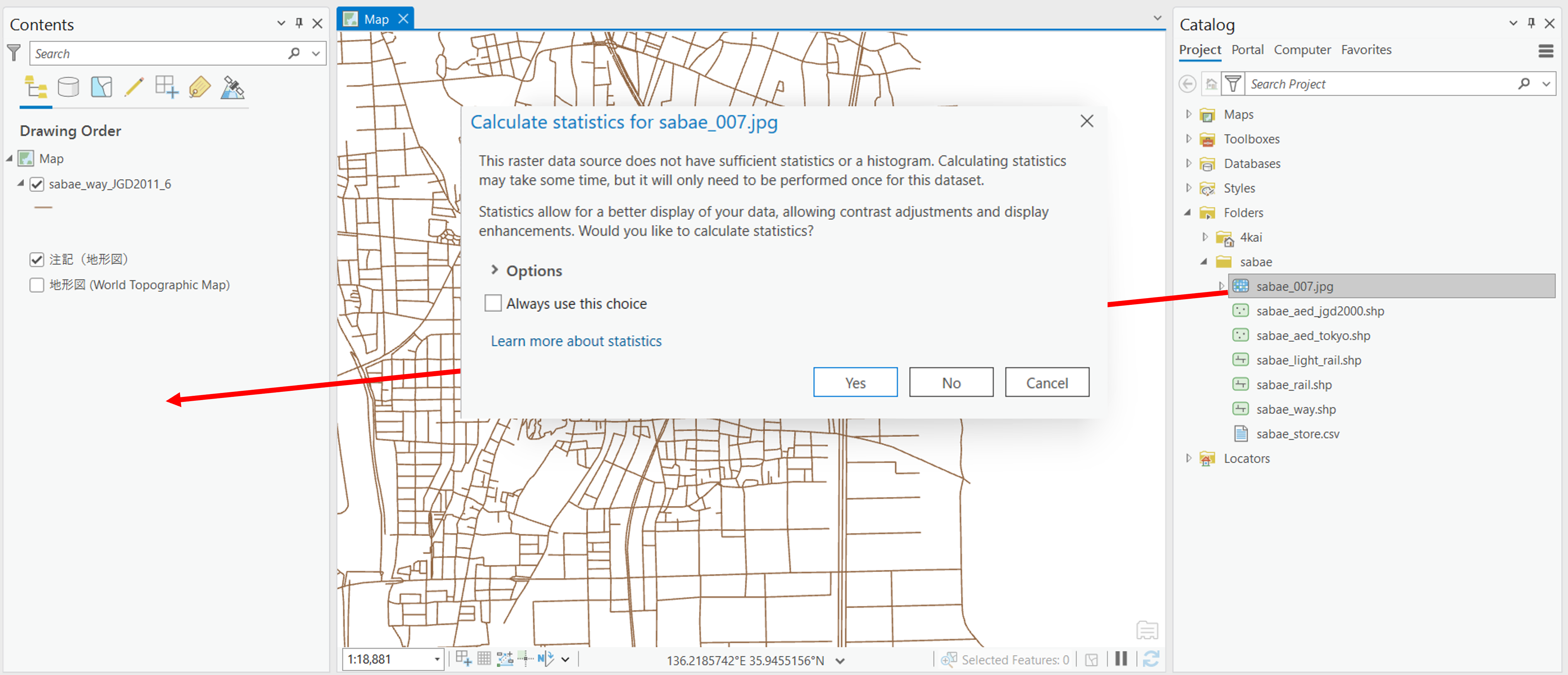Expand Databases in Catalog
Image resolution: width=1568 pixels, height=675 pixels.
1188,163
